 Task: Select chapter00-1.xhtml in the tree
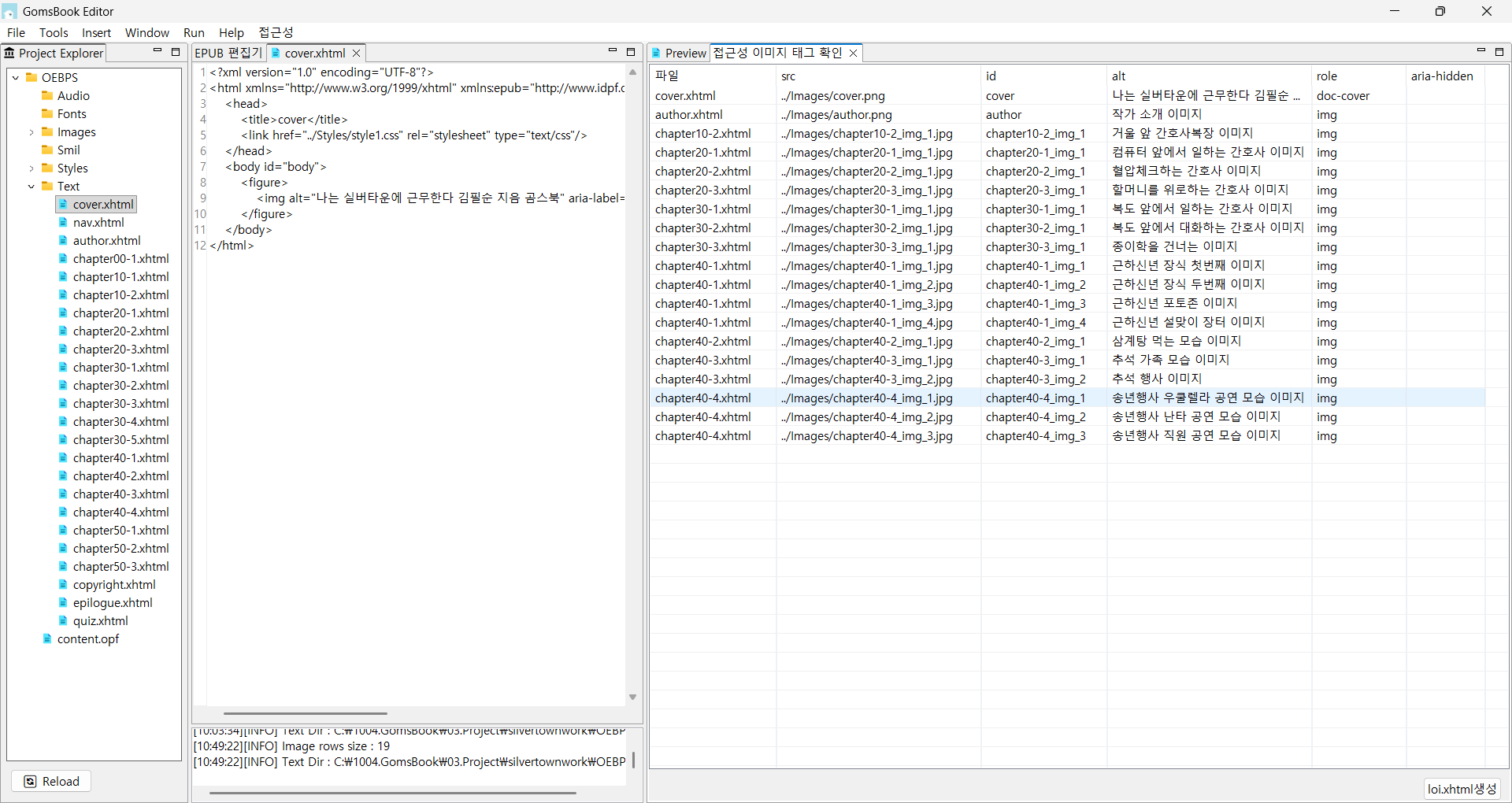coord(120,258)
